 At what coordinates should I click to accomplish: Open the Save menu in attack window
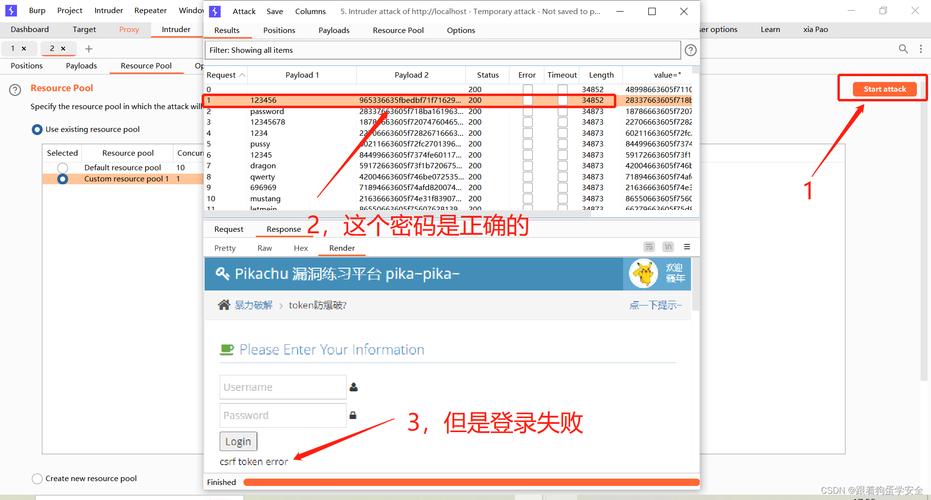[x=275, y=11]
